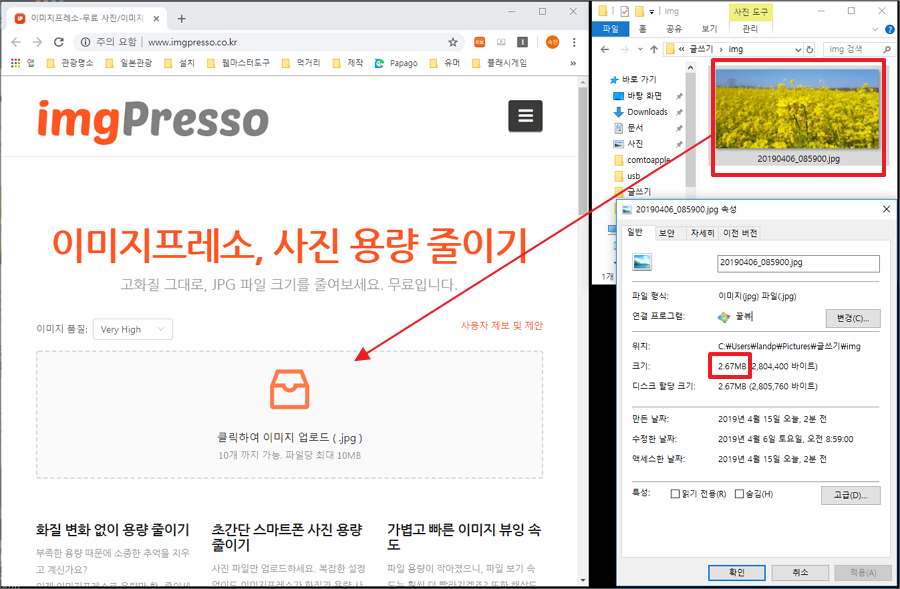Expand the Explorer ribbon chevron
This screenshot has height=589, width=900.
(x=875, y=29)
